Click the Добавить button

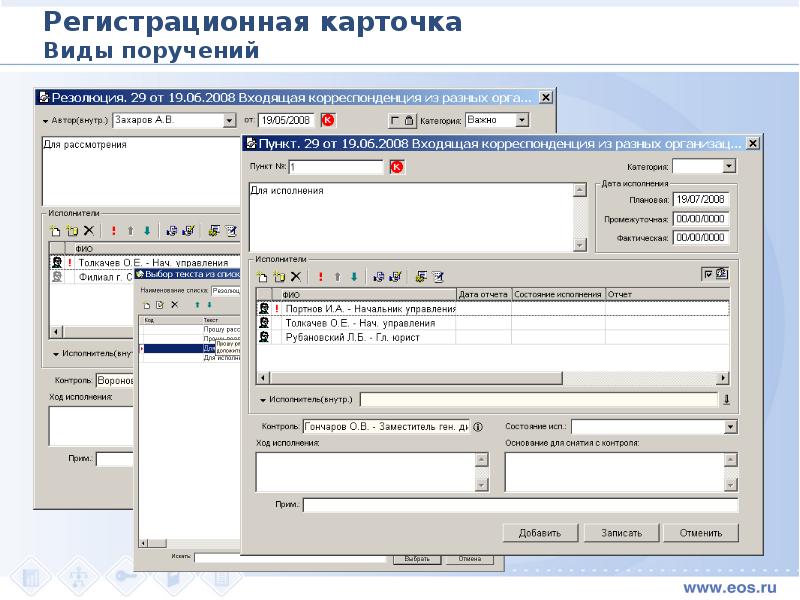point(540,533)
